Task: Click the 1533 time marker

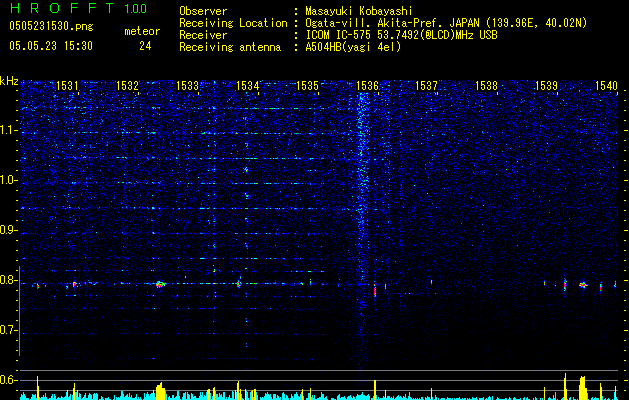Action: coord(187,85)
